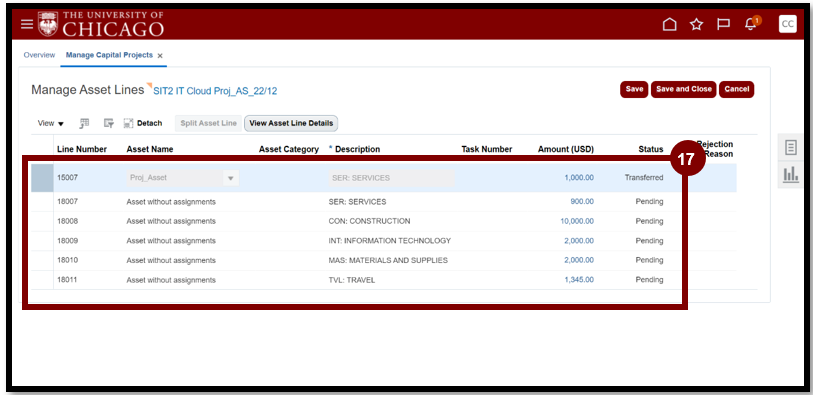Expand the Proj_Asset asset name dropdown
Screen dimensions: 813x395
[231, 178]
